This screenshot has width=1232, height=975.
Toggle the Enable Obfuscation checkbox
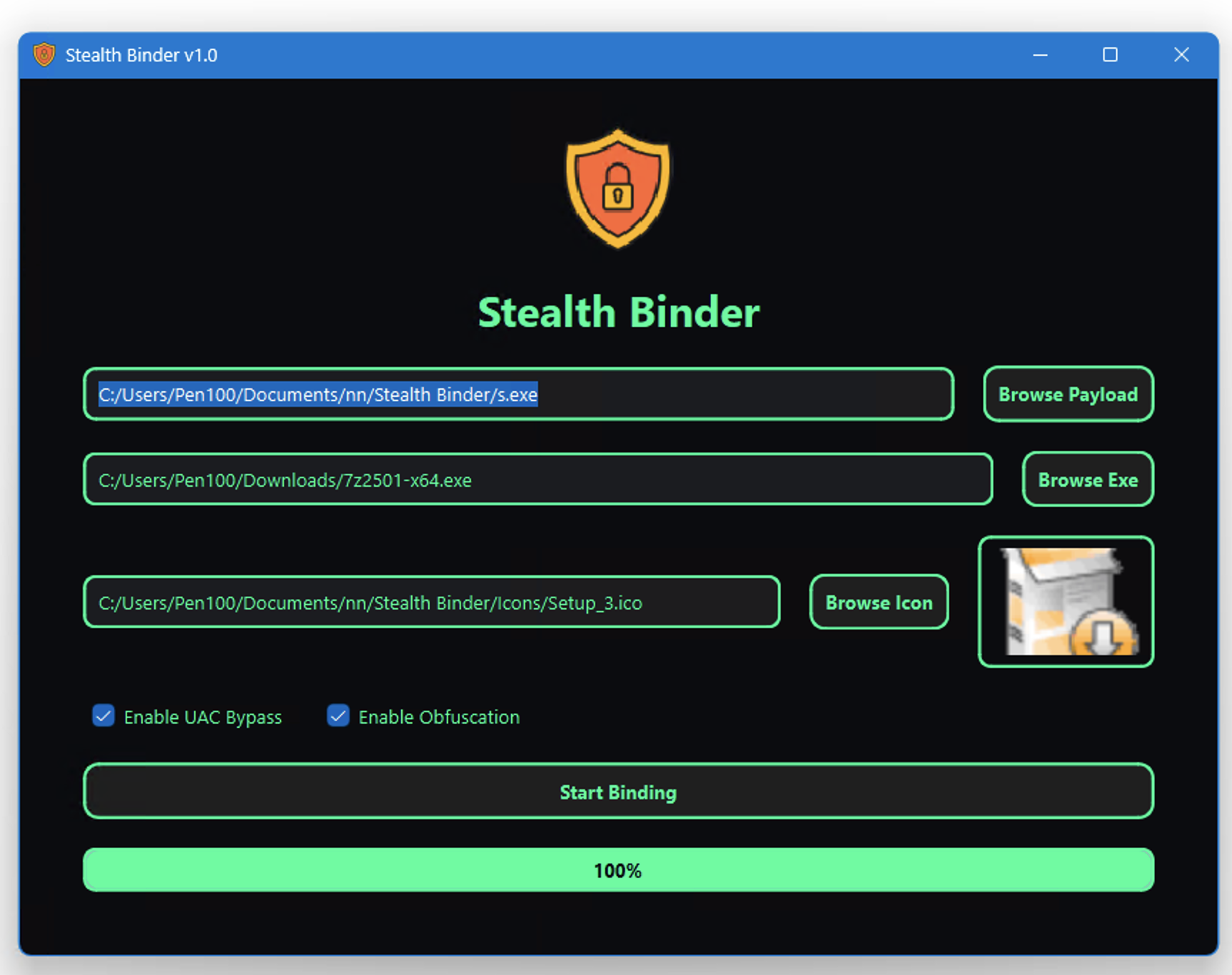point(338,716)
